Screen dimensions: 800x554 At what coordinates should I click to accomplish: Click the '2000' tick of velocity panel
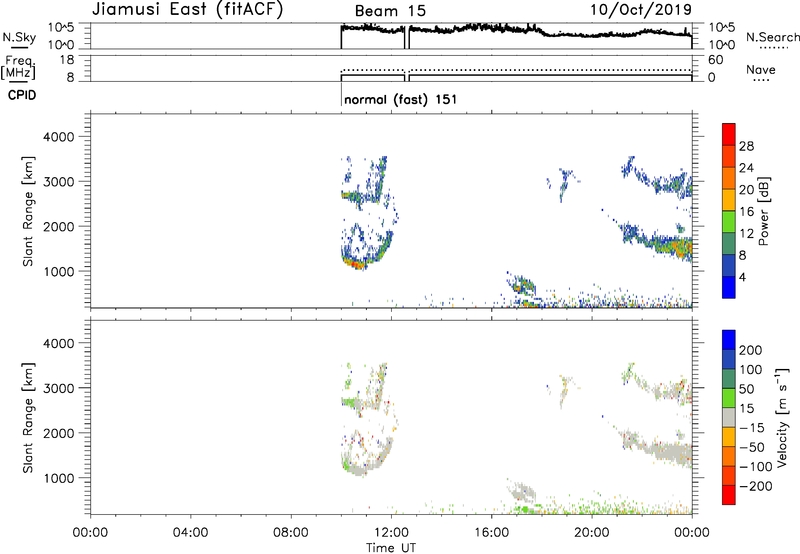tap(59, 433)
